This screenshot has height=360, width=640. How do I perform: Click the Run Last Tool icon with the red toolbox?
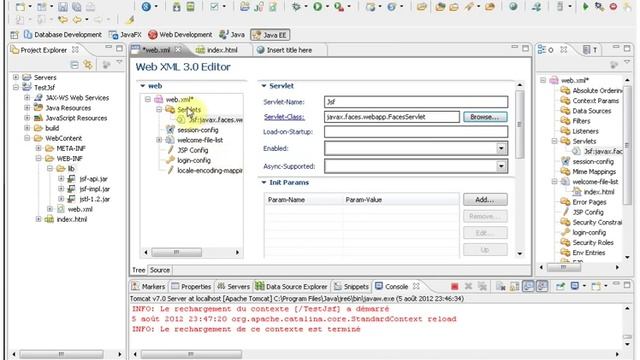(339, 7)
